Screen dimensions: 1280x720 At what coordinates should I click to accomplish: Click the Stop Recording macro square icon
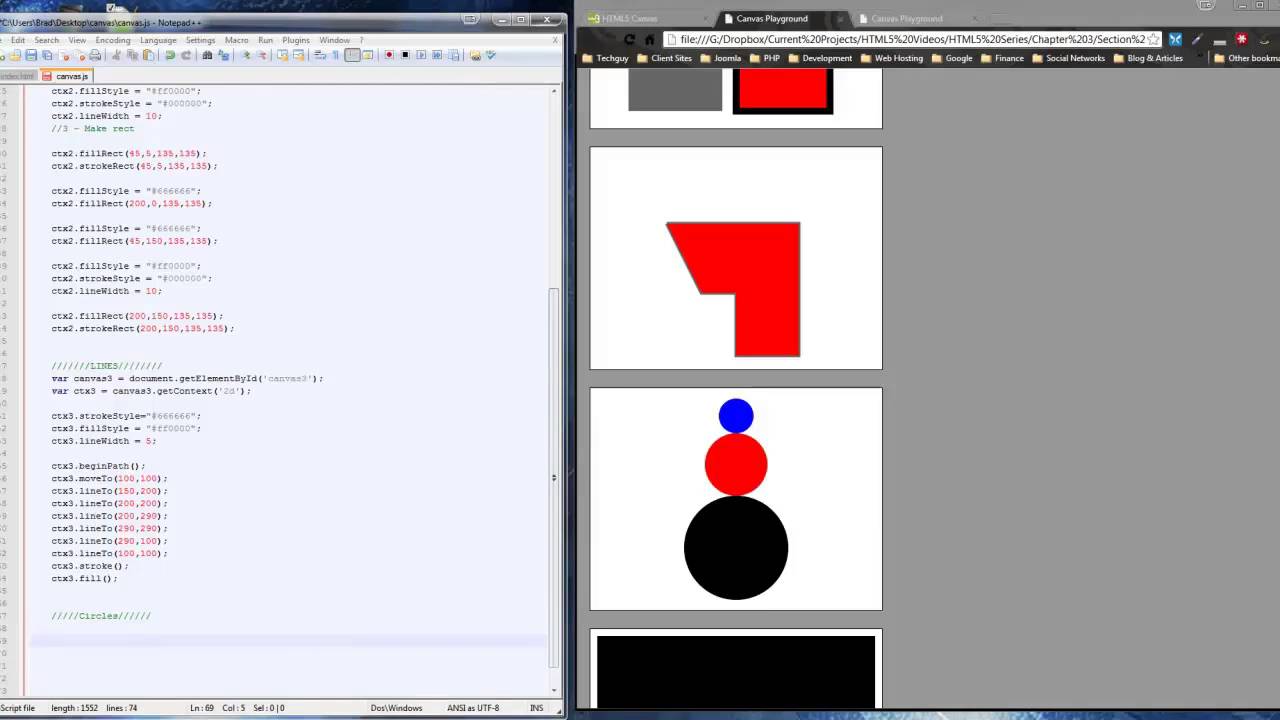405,55
